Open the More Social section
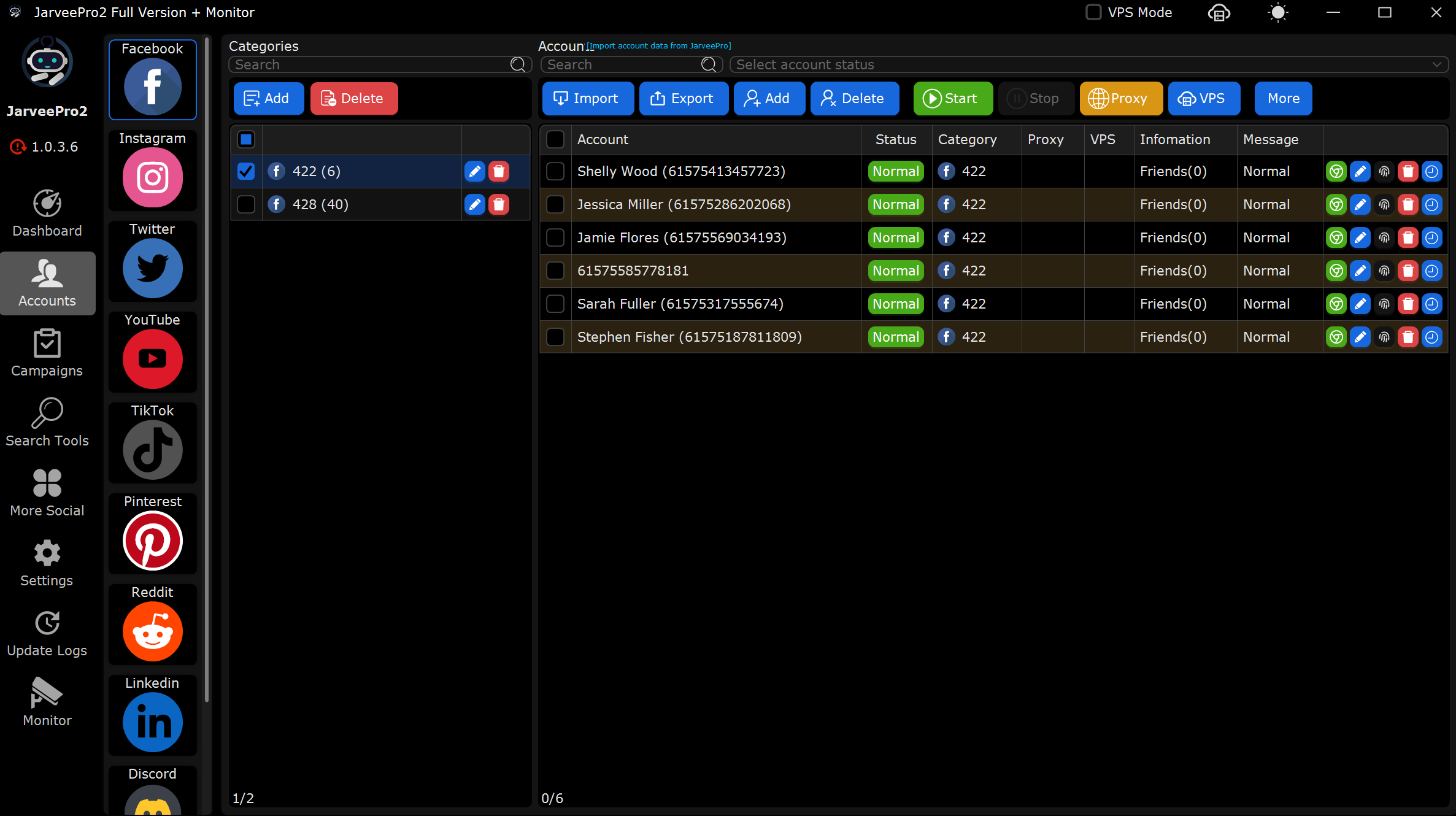Screen dimensions: 1456x816 47,493
